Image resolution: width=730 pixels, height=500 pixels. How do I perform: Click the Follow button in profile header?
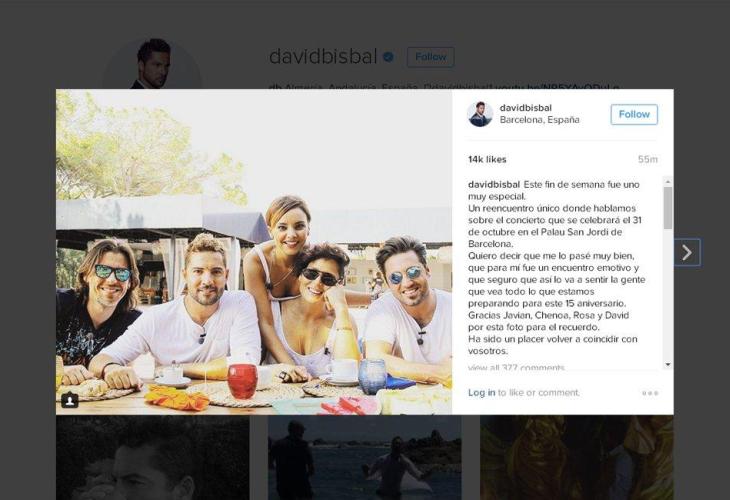click(x=431, y=57)
